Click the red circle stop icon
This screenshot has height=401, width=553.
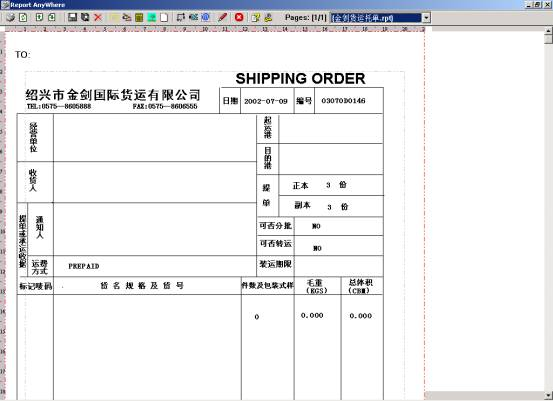coord(239,17)
